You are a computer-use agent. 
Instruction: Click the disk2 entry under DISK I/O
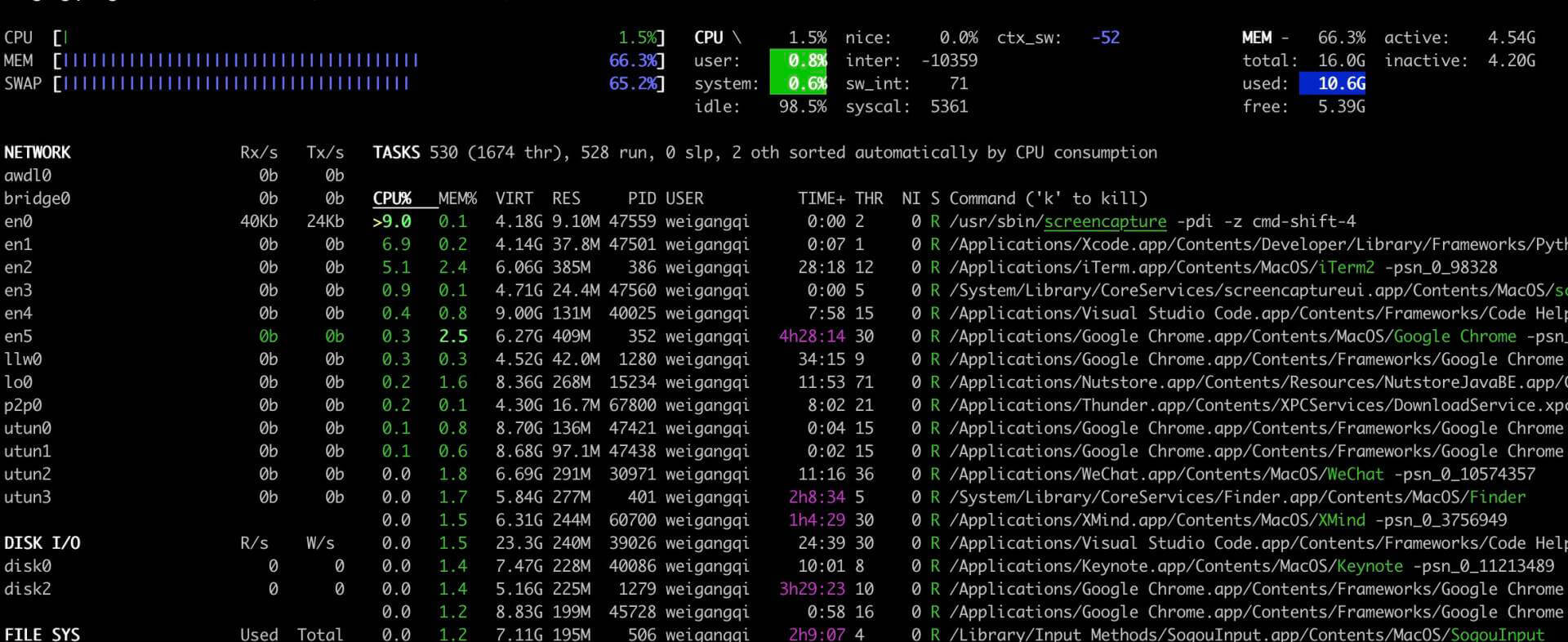click(28, 589)
